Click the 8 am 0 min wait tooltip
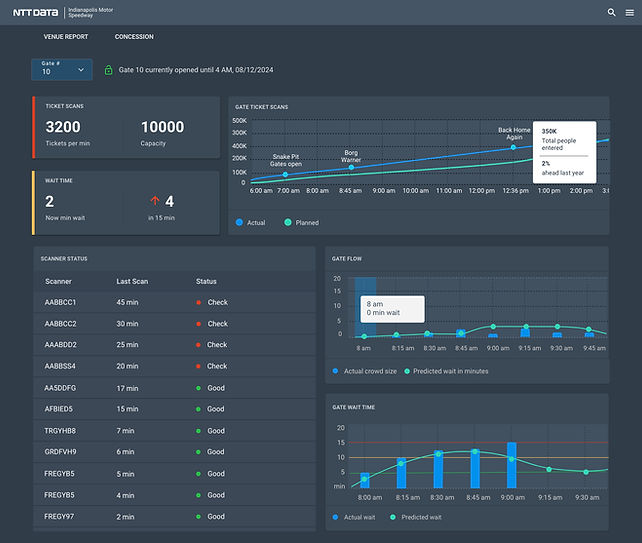 (x=392, y=309)
